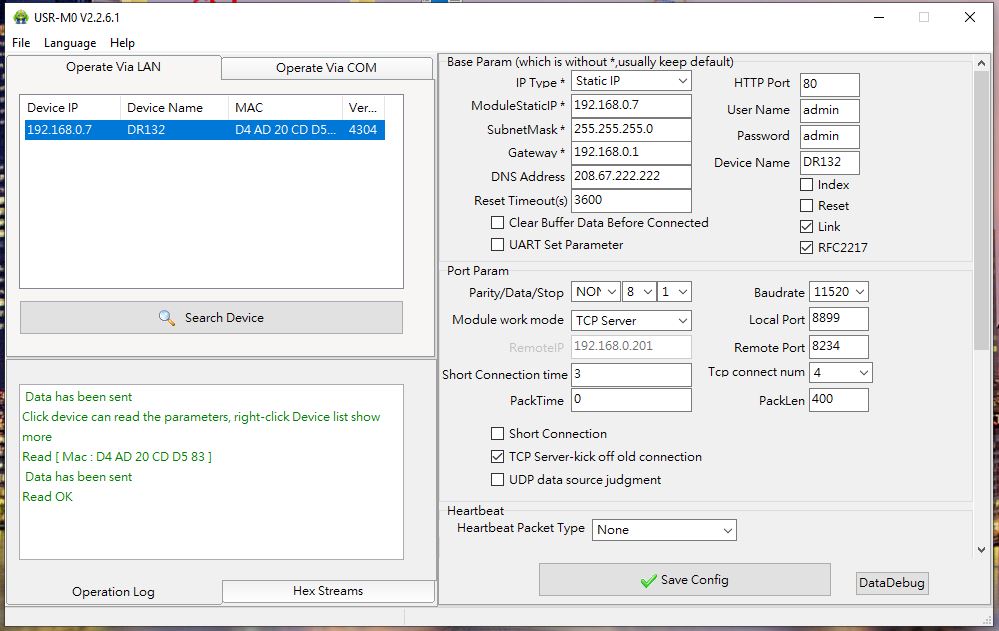
Task: Click the green checkmark icon on Save Config
Action: coord(649,581)
